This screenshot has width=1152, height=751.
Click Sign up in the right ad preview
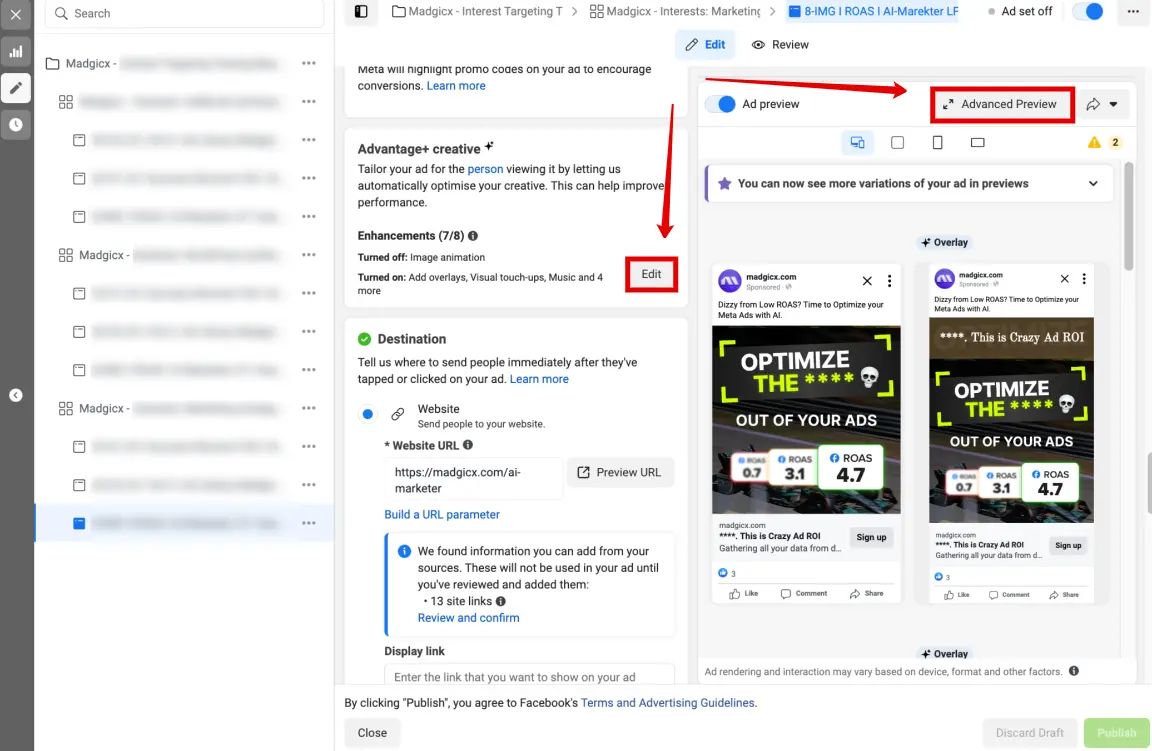point(1068,545)
